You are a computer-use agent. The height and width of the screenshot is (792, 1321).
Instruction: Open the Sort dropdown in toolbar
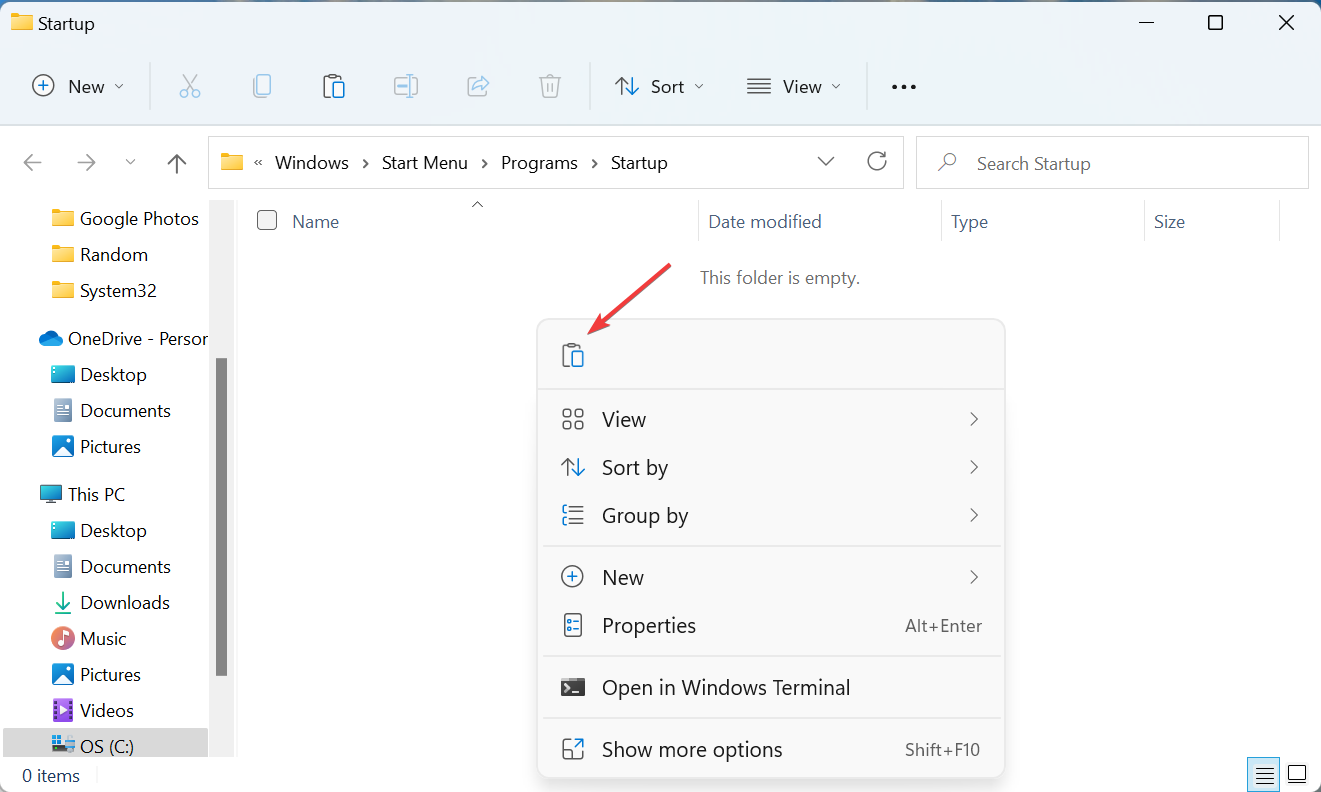pyautogui.click(x=660, y=86)
